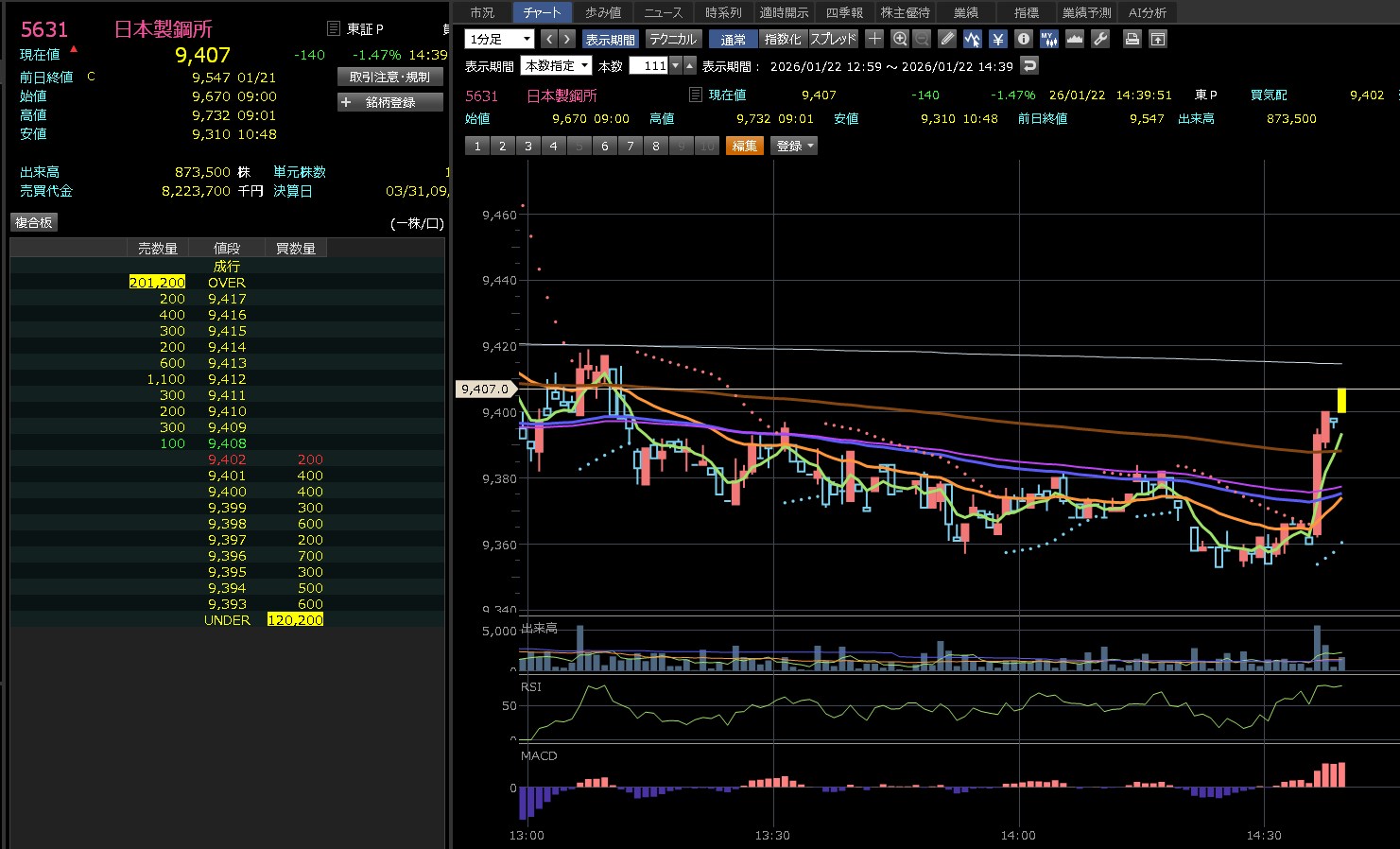Screen dimensions: 1400x849
Task: Click the zoom-in magnifier icon
Action: point(900,39)
